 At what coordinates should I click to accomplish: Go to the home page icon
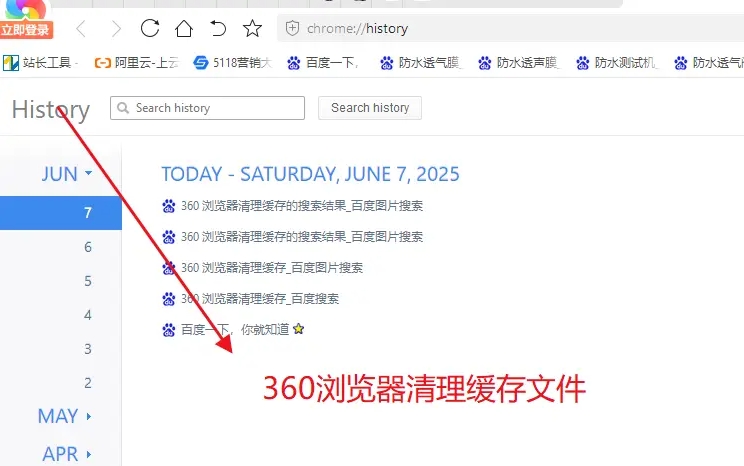[184, 28]
